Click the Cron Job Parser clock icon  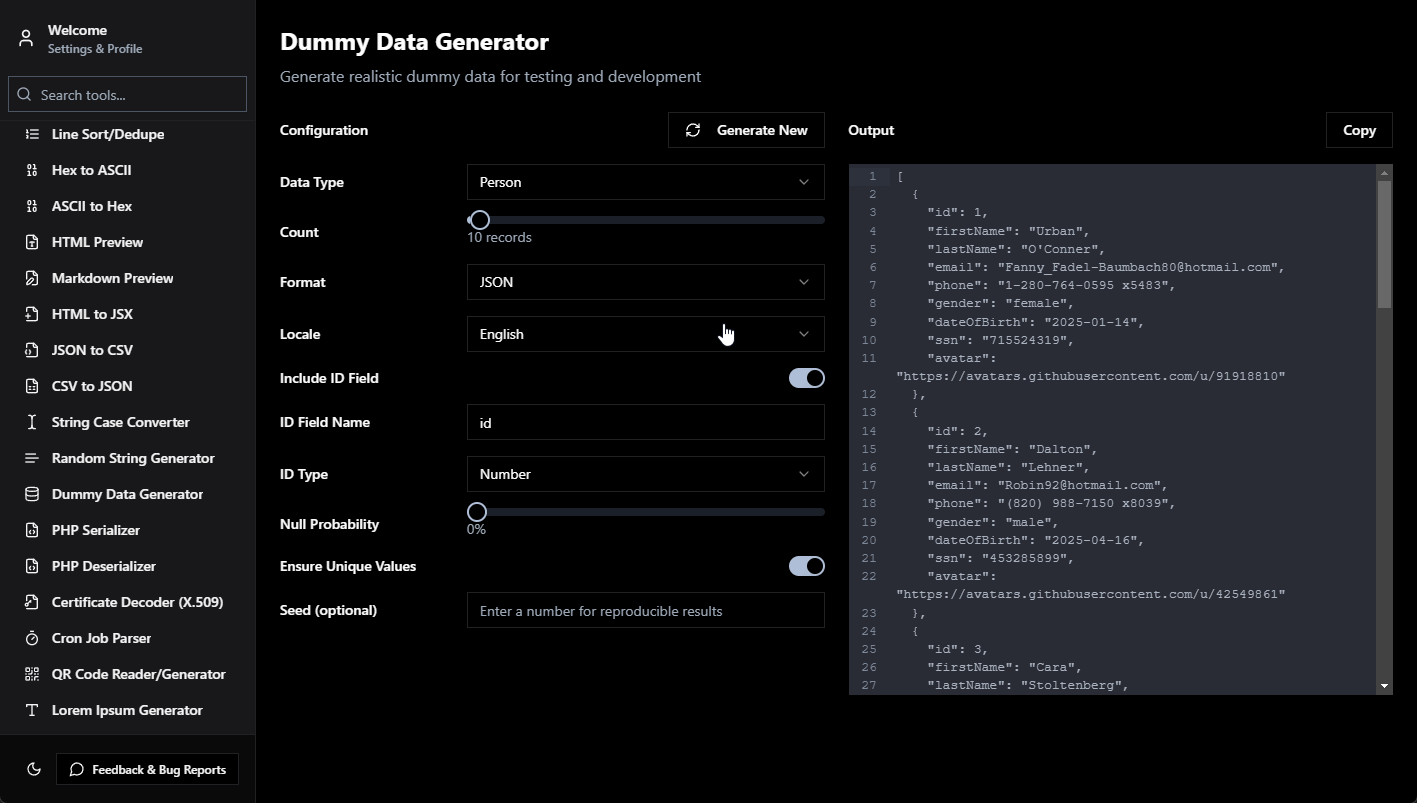pyautogui.click(x=32, y=638)
